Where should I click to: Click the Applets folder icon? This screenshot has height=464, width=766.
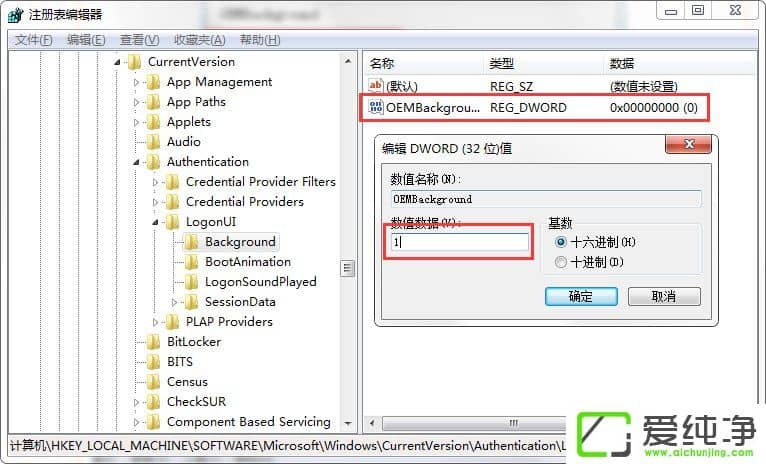[x=153, y=122]
